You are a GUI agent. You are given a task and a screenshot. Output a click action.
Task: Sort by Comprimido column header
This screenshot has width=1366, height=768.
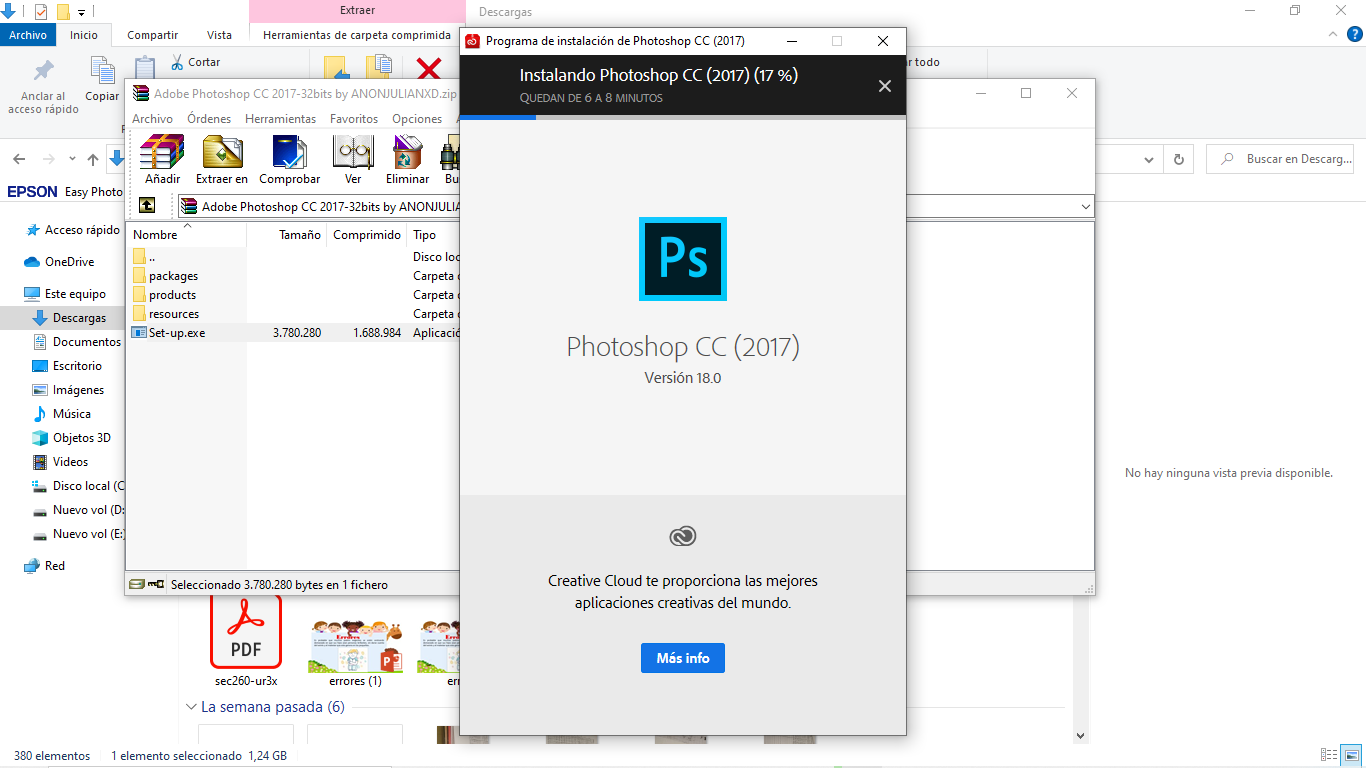(367, 235)
